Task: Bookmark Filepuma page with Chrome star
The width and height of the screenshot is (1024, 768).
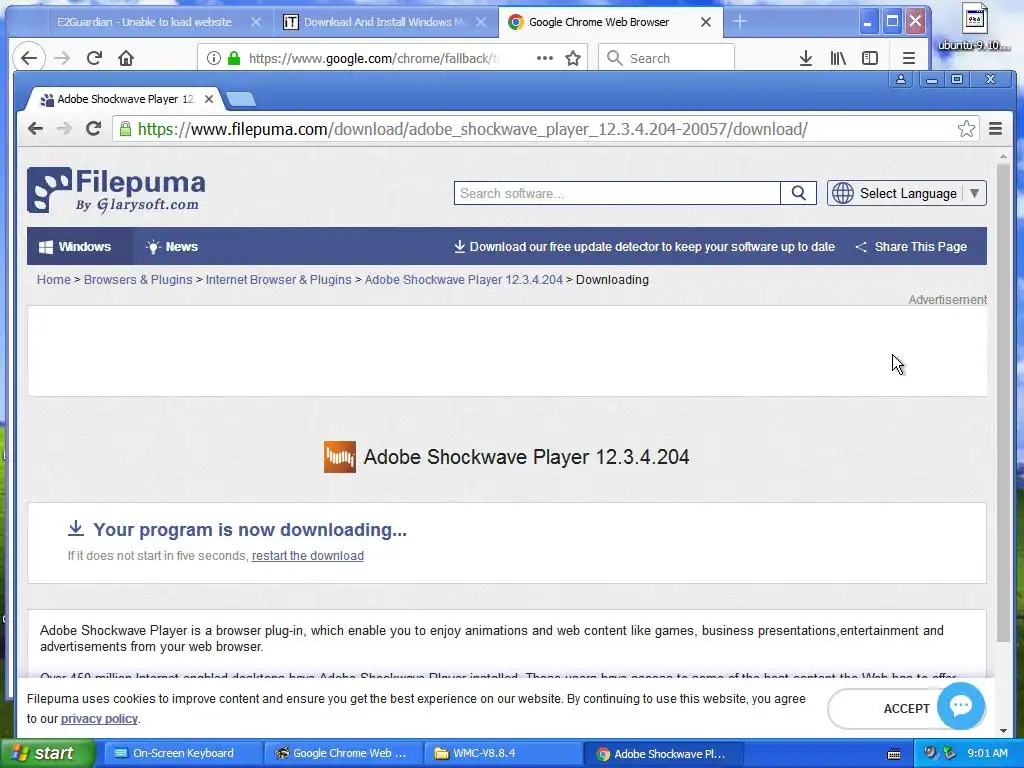Action: 967,129
